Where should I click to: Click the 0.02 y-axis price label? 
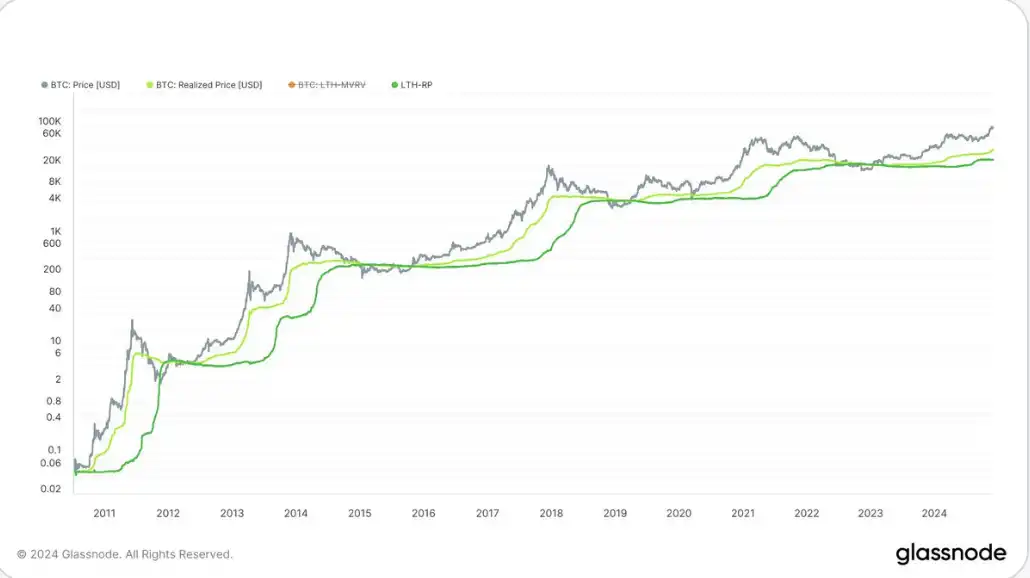[x=51, y=489]
